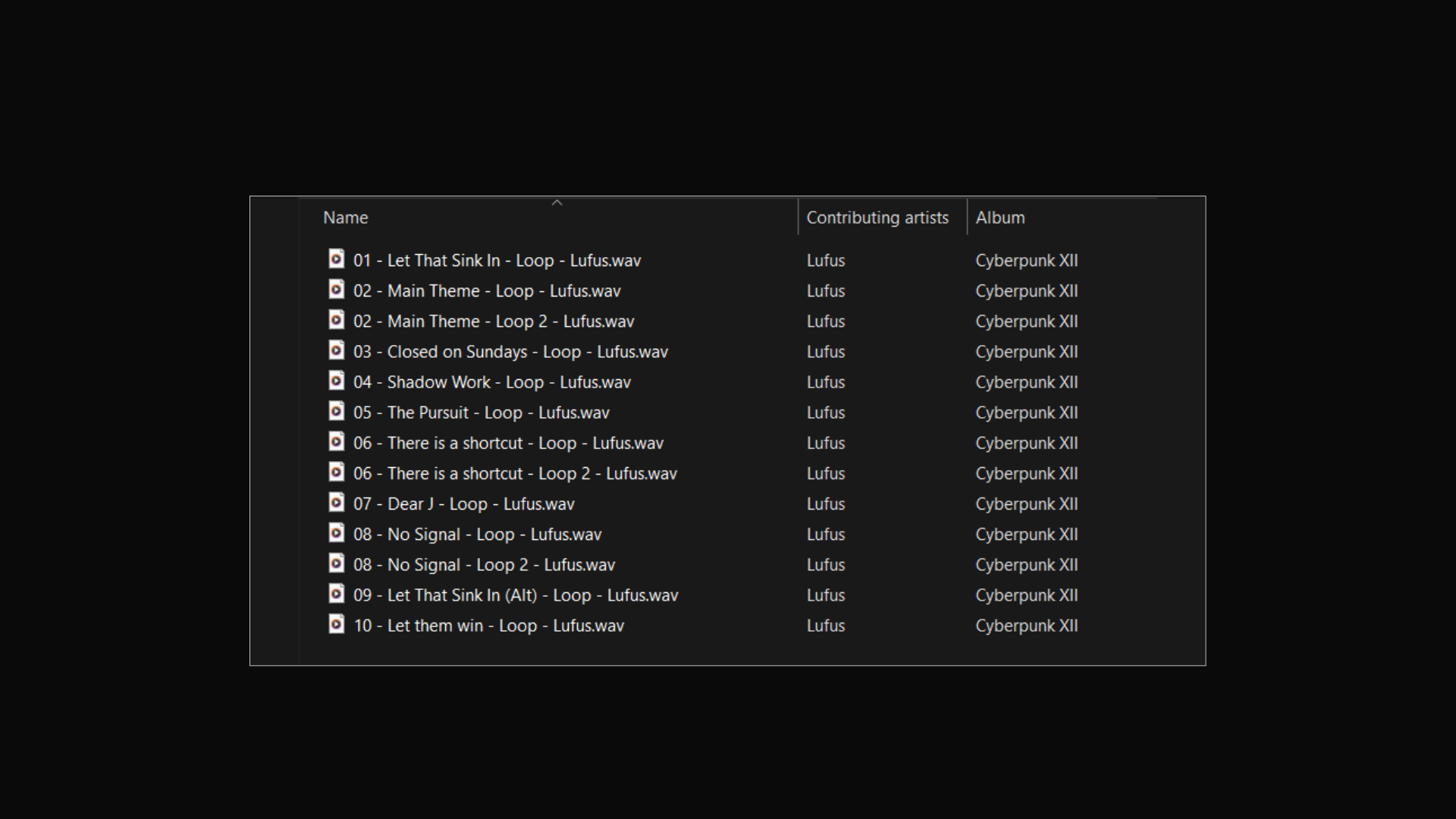The width and height of the screenshot is (1456, 819).
Task: Sort by Contributing artists column header
Action: click(877, 218)
